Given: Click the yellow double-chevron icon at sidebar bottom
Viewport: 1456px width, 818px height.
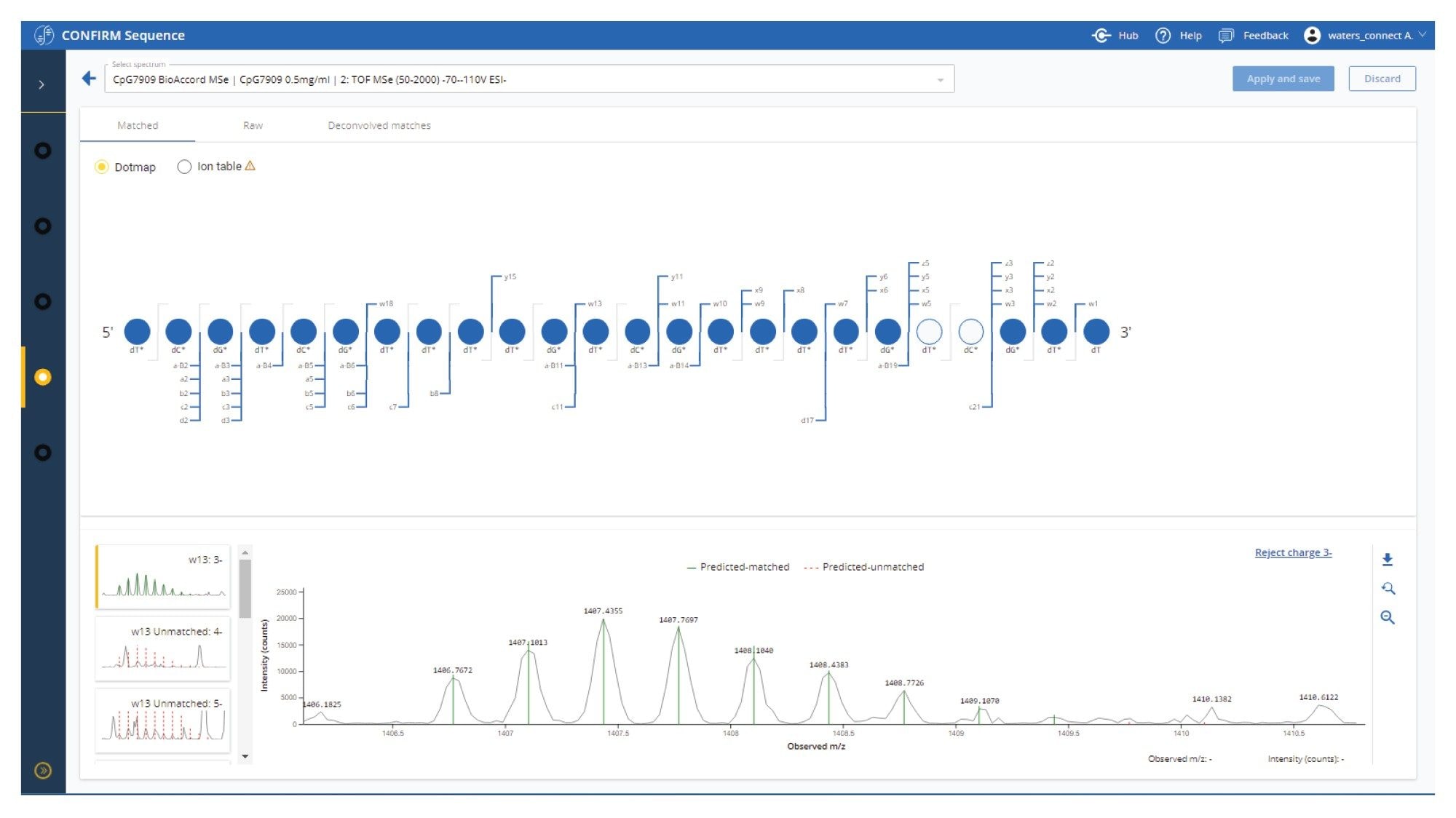Looking at the screenshot, I should coord(43,770).
